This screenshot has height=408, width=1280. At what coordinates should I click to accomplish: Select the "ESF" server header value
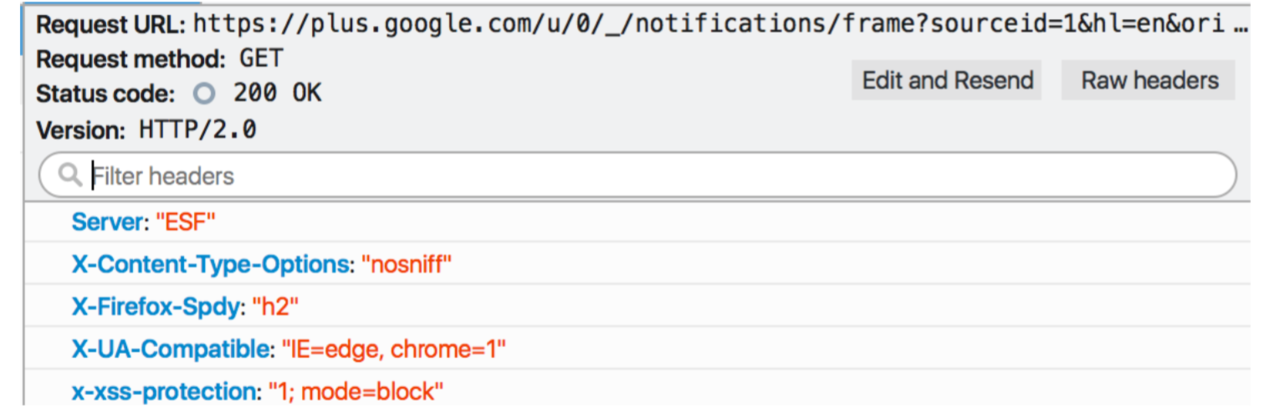[x=186, y=221]
